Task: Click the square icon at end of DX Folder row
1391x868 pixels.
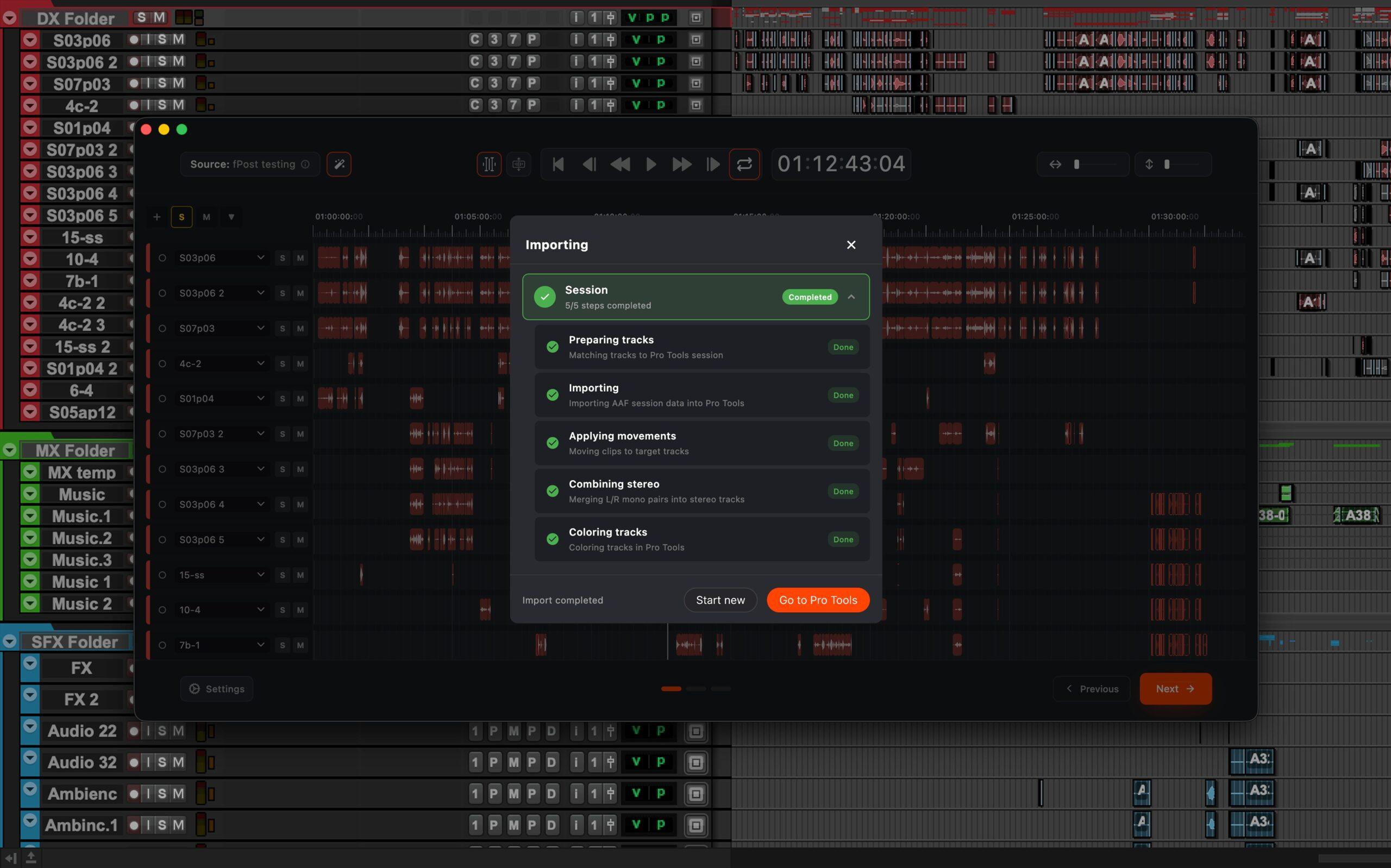Action: [x=696, y=18]
